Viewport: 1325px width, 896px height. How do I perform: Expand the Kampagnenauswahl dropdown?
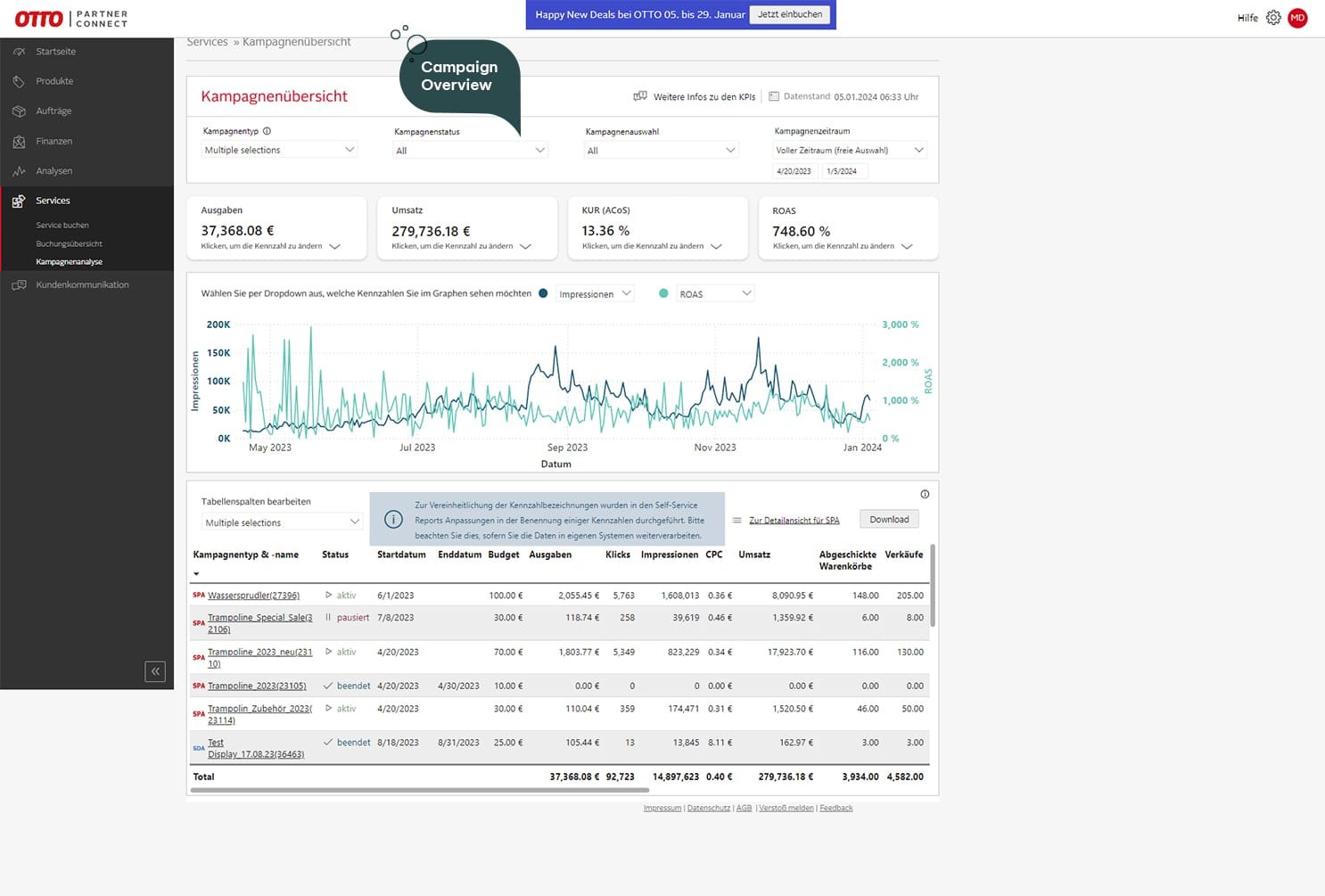(661, 151)
